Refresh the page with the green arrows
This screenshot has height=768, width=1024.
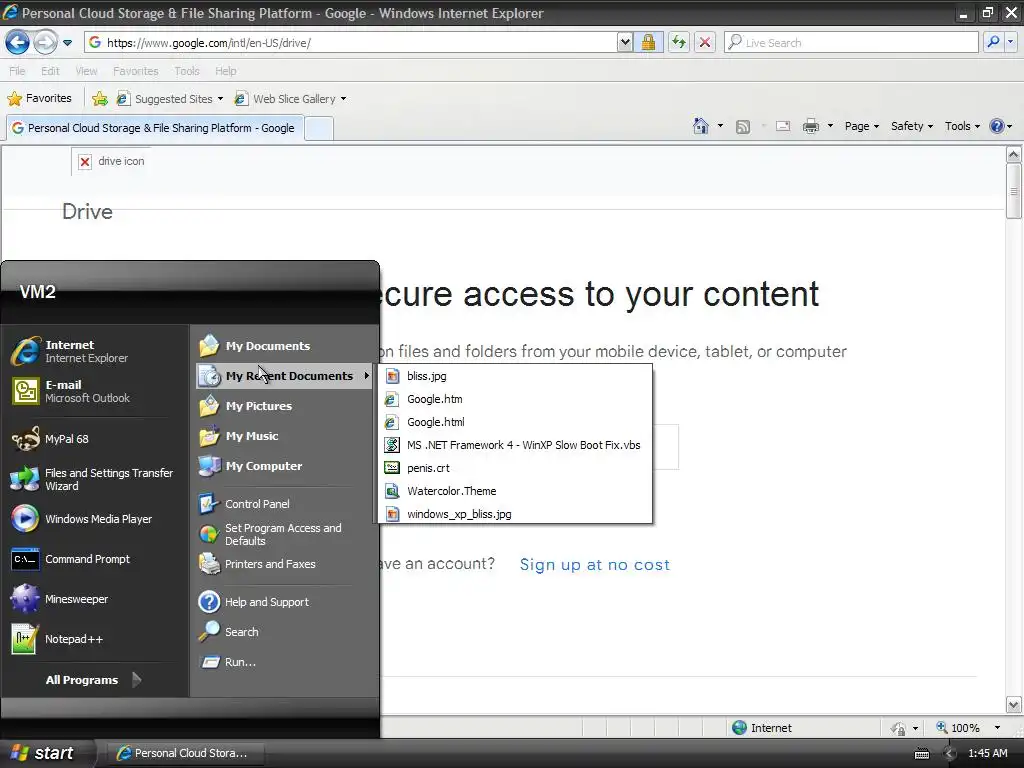pos(679,42)
